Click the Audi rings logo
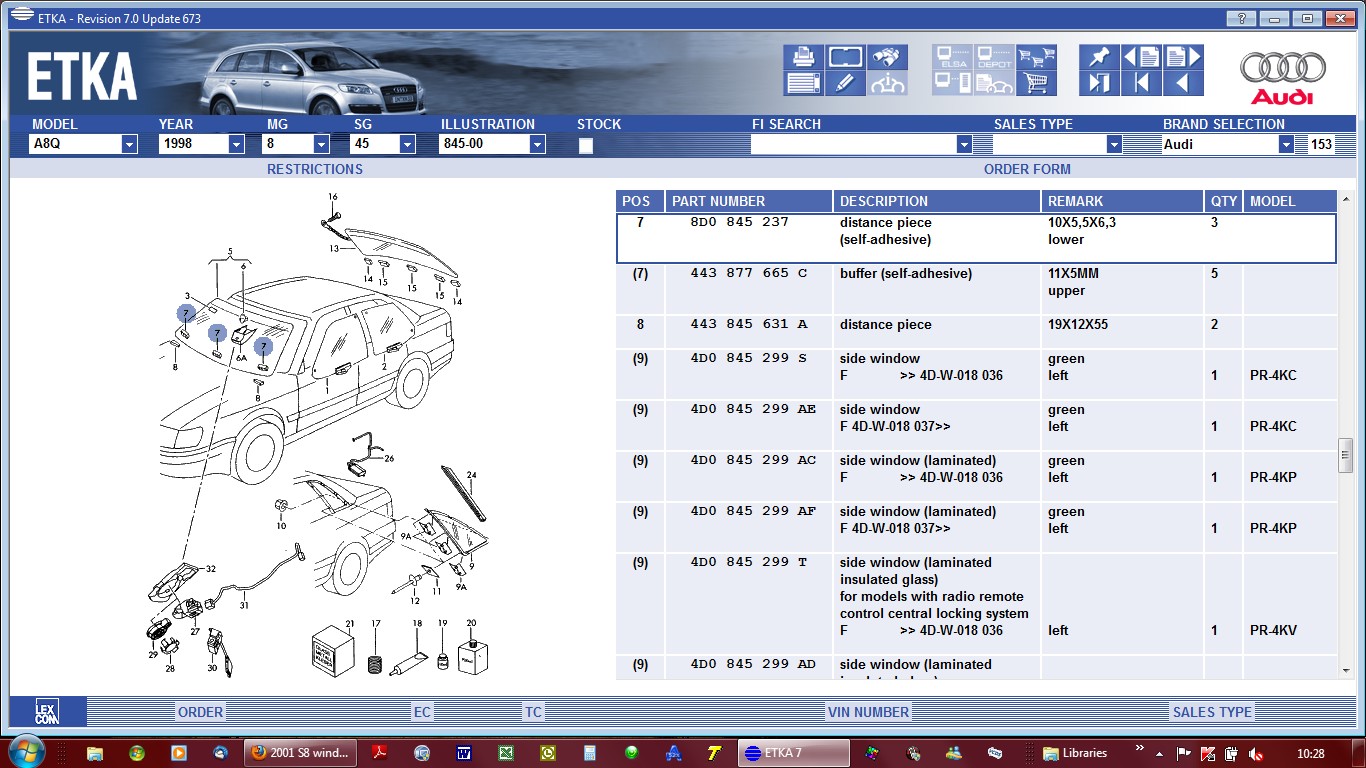 (1283, 70)
